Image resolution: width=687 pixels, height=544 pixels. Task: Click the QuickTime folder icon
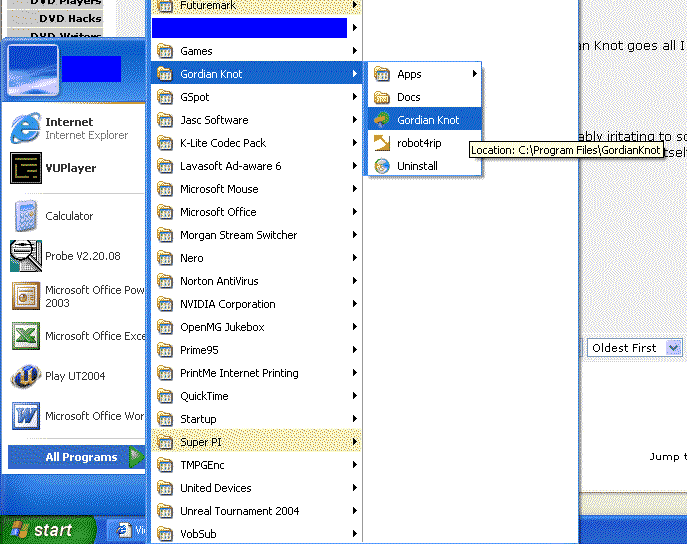pos(165,396)
